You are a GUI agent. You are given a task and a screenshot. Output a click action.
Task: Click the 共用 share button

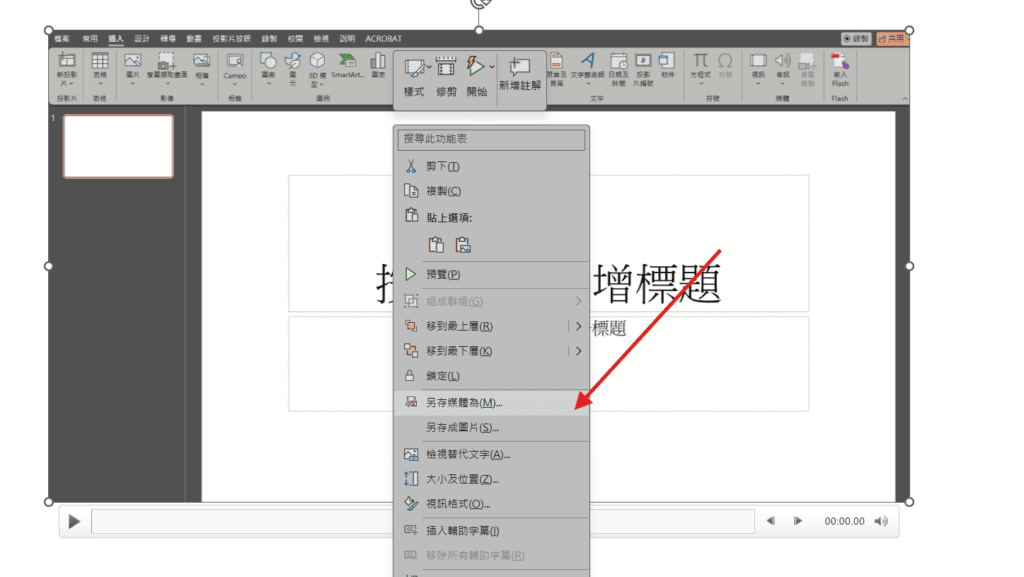click(892, 38)
